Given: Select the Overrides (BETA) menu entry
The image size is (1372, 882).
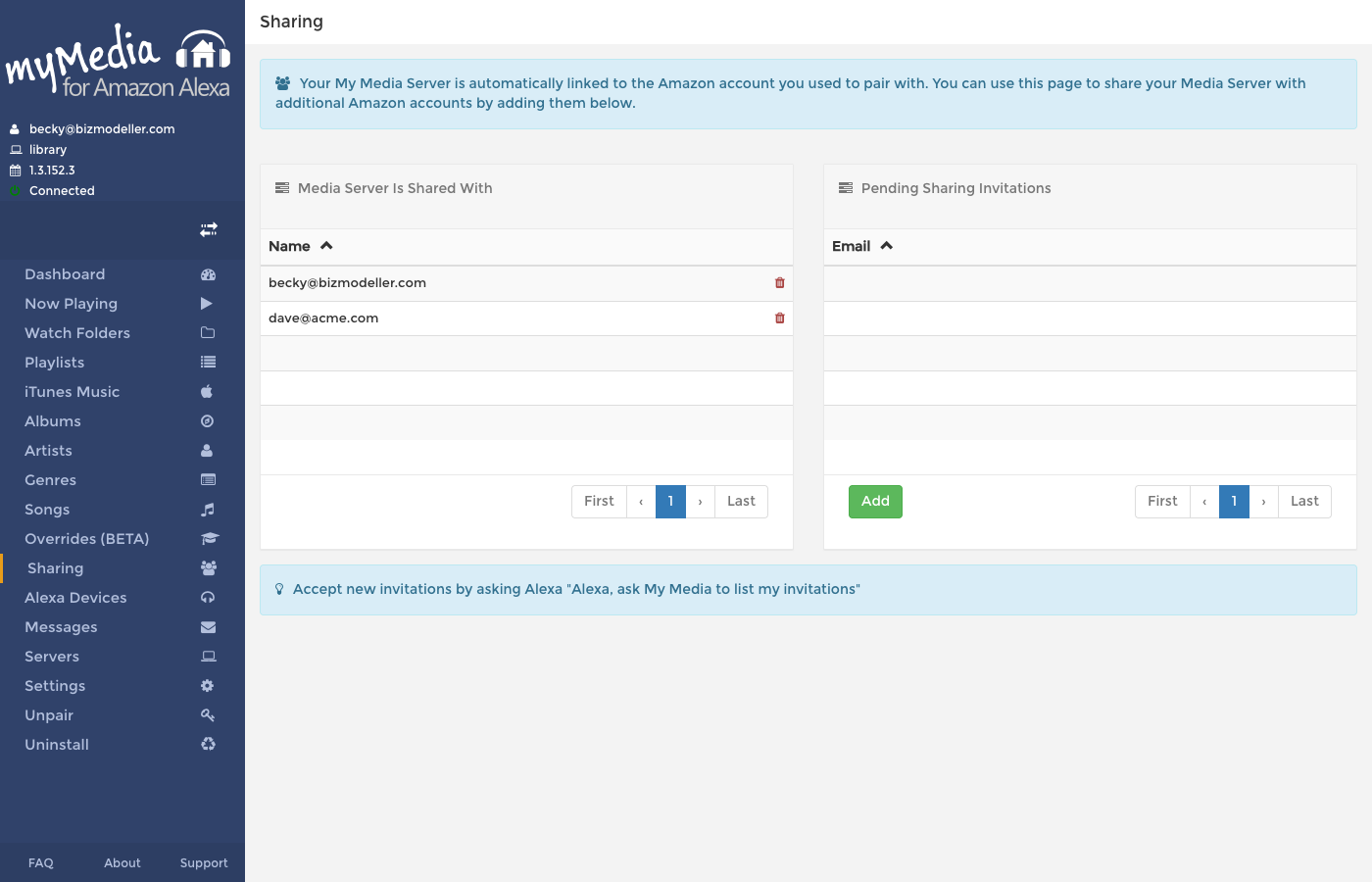Looking at the screenshot, I should tap(87, 539).
